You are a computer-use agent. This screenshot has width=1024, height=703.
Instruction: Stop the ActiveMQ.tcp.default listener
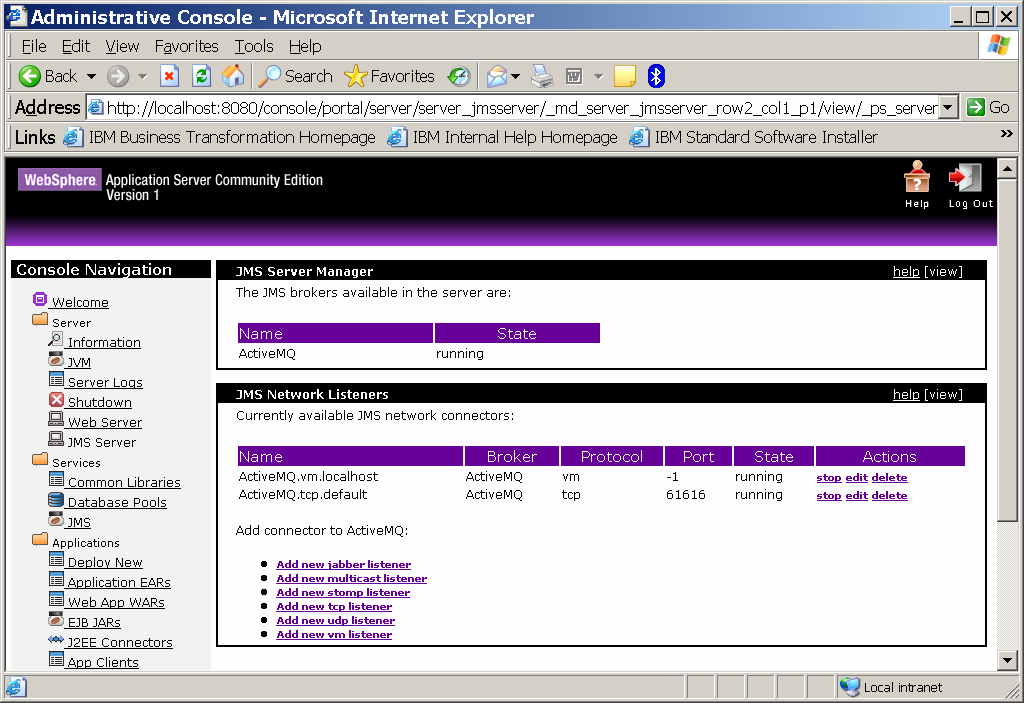pos(828,495)
